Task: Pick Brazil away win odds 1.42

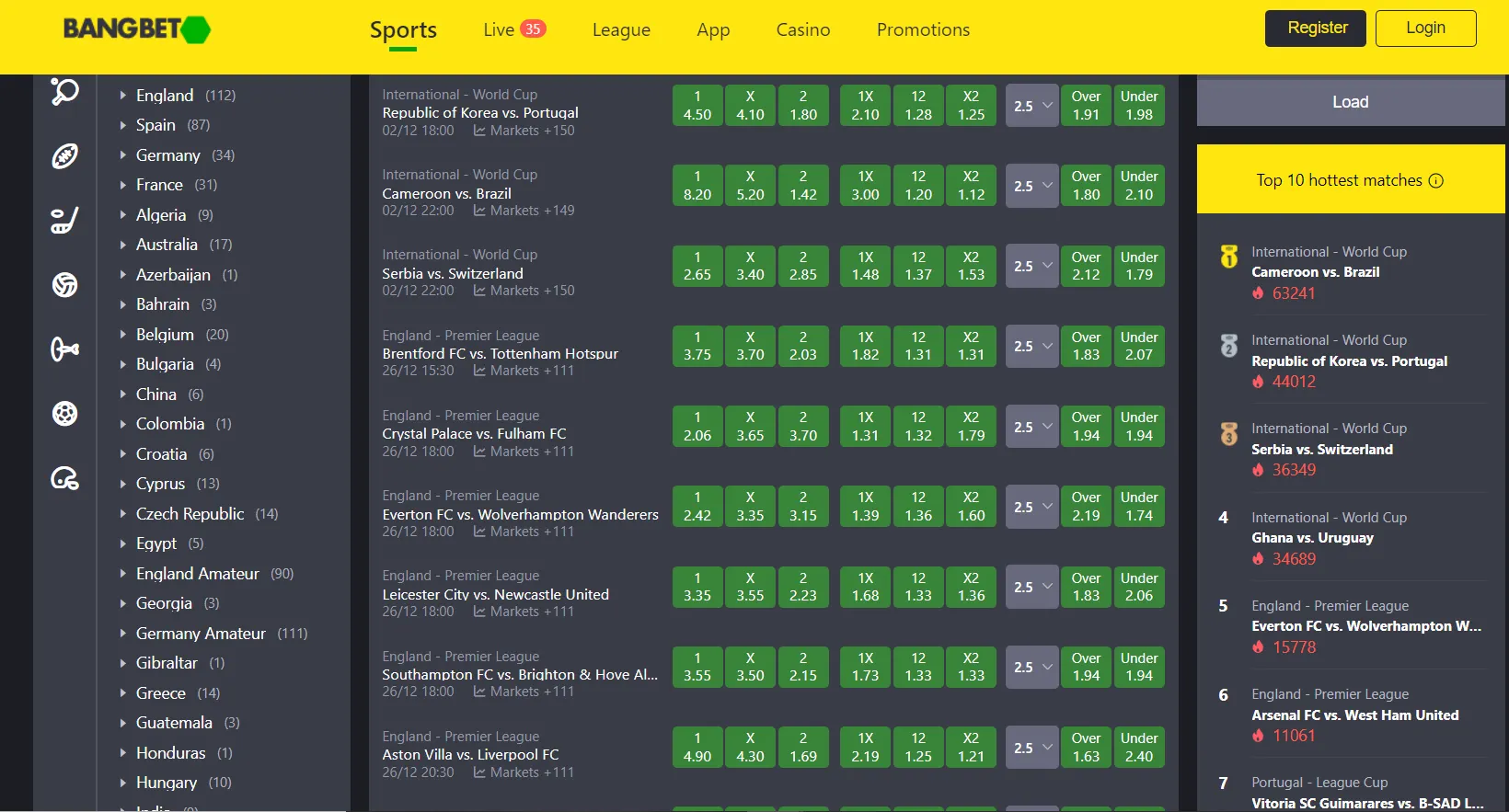Action: click(803, 186)
